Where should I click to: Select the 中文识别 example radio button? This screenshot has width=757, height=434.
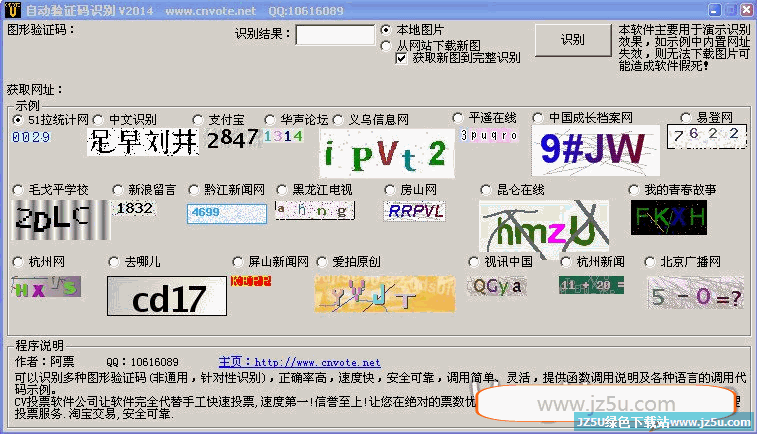(98, 119)
